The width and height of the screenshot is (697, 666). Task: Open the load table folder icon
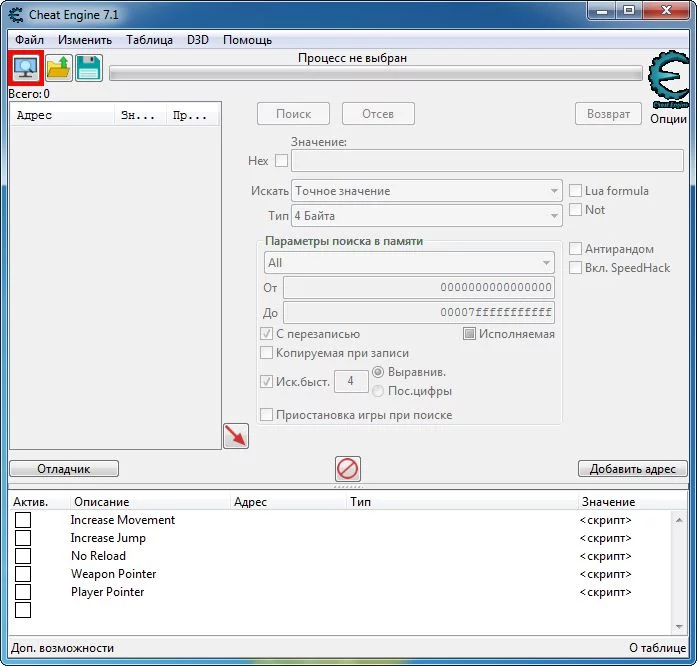(59, 68)
